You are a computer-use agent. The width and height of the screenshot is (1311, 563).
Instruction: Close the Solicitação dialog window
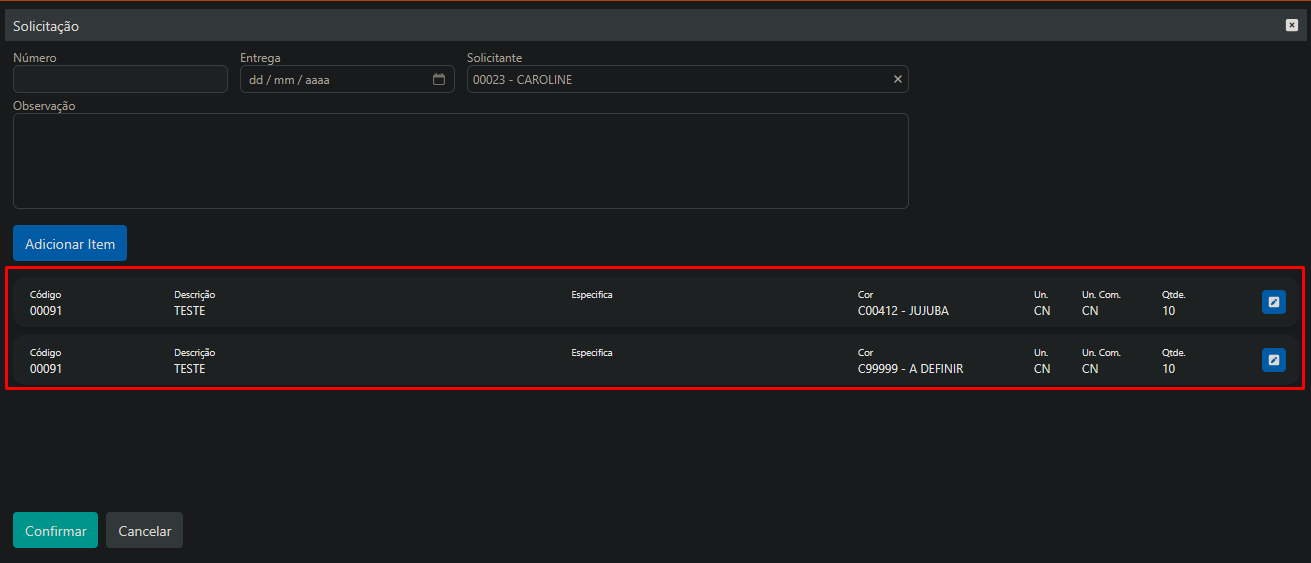click(x=1291, y=25)
